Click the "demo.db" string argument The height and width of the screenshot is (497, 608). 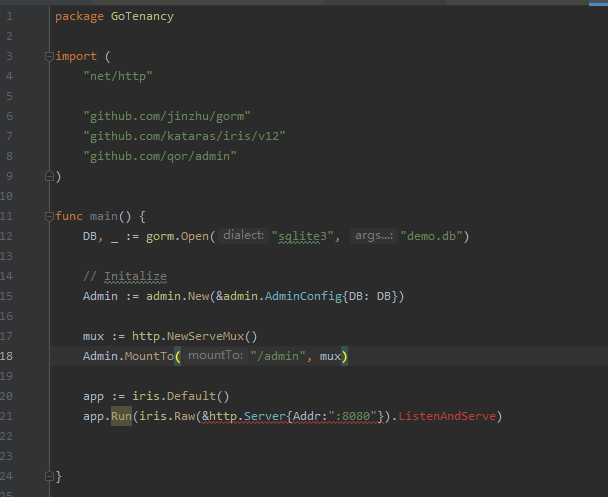(432, 236)
